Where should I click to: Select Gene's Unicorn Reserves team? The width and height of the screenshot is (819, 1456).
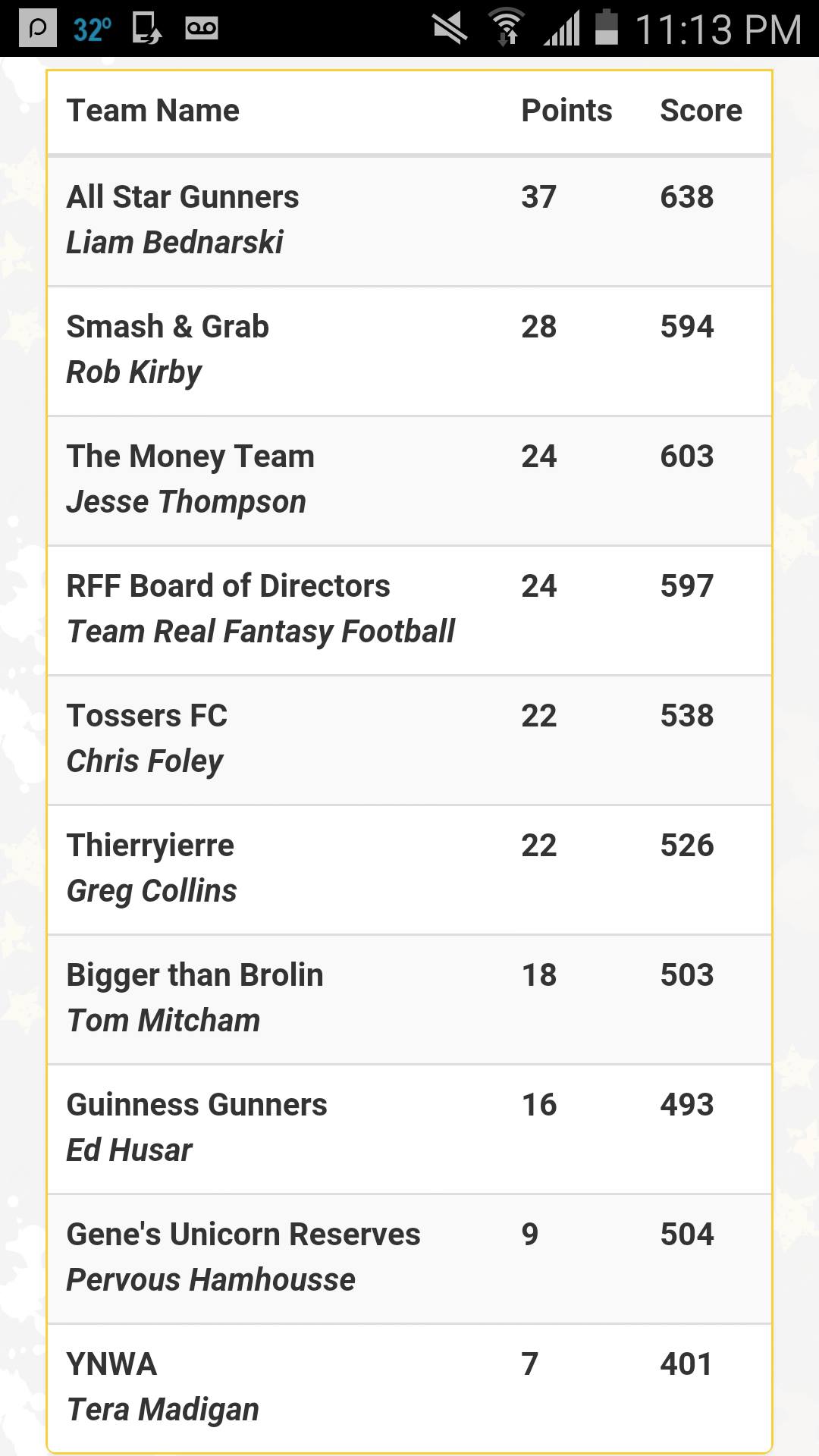(x=409, y=1259)
